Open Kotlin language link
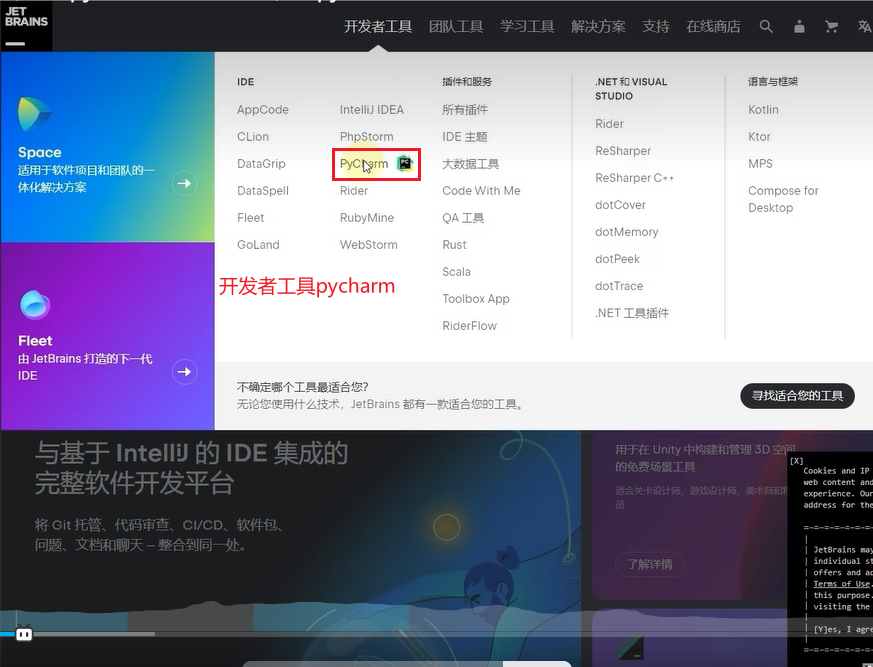The width and height of the screenshot is (873, 667). (763, 110)
